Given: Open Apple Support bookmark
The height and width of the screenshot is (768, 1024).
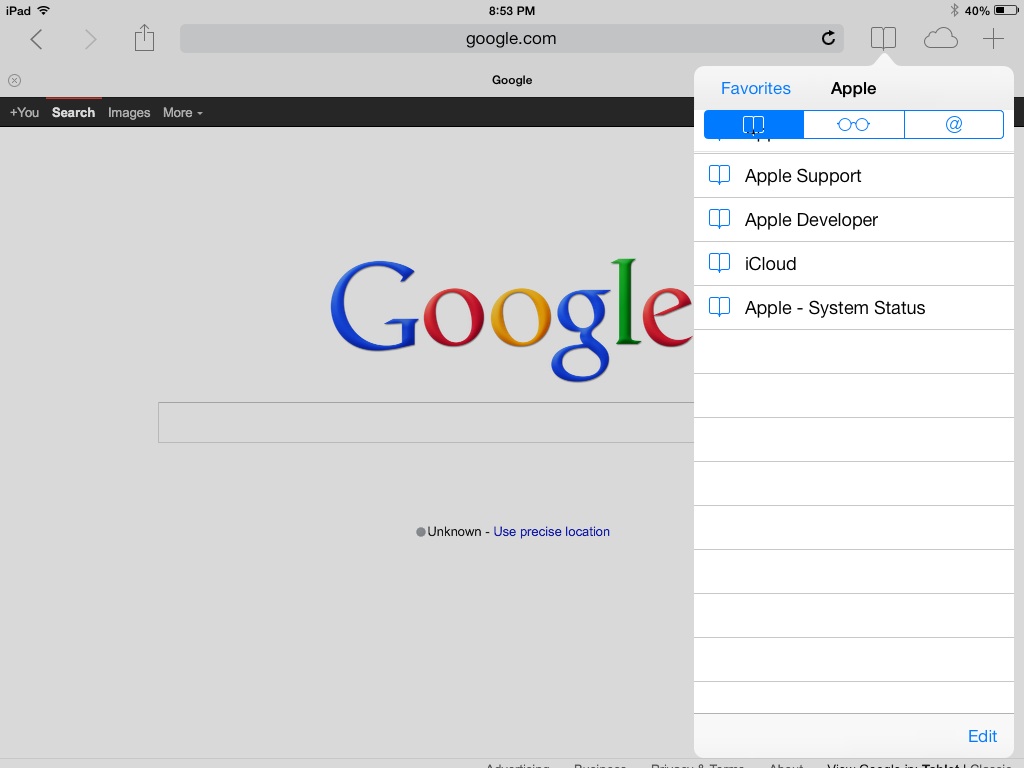Looking at the screenshot, I should pyautogui.click(x=854, y=176).
